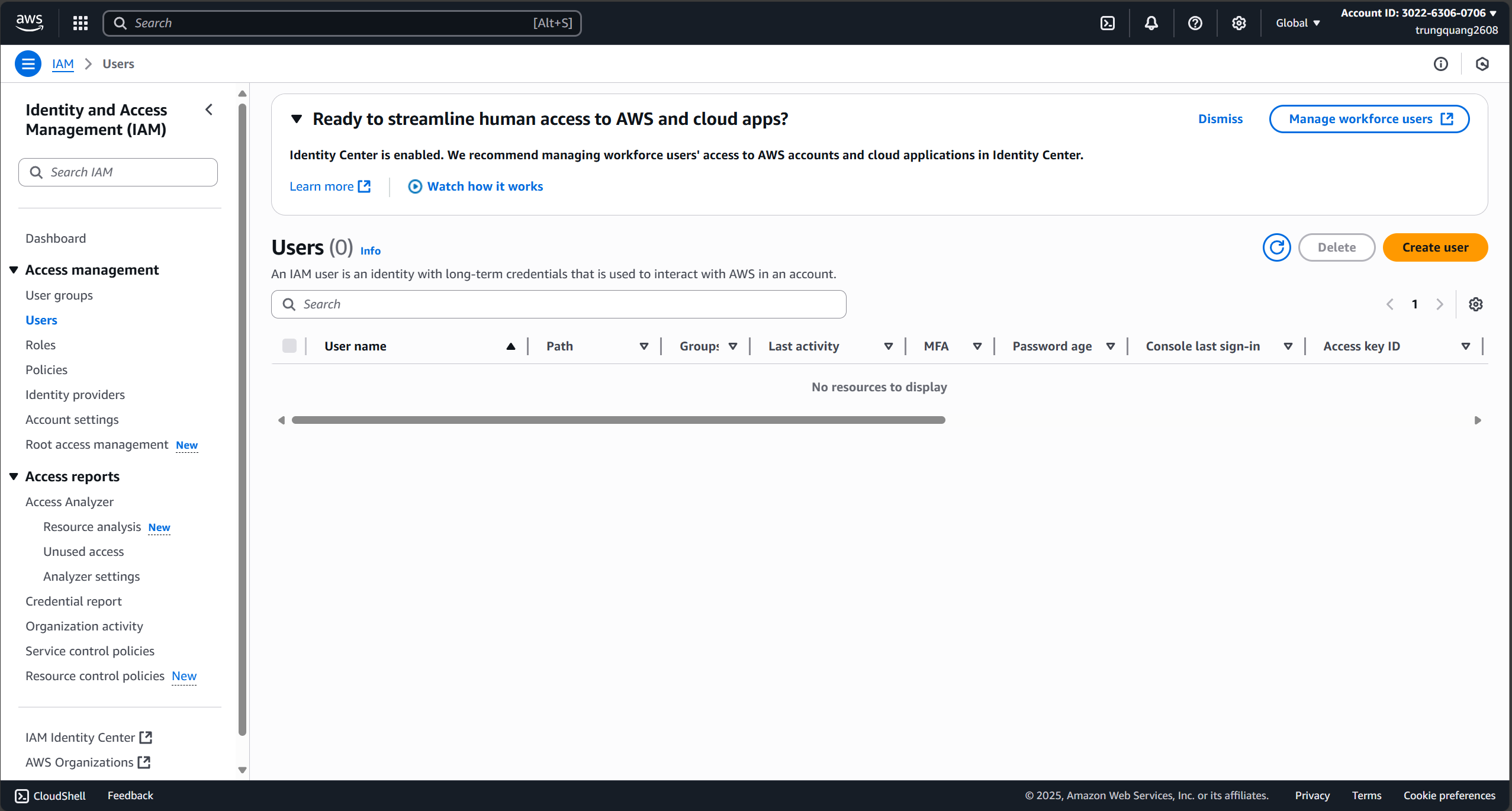Open Account settings in the sidebar

72,420
